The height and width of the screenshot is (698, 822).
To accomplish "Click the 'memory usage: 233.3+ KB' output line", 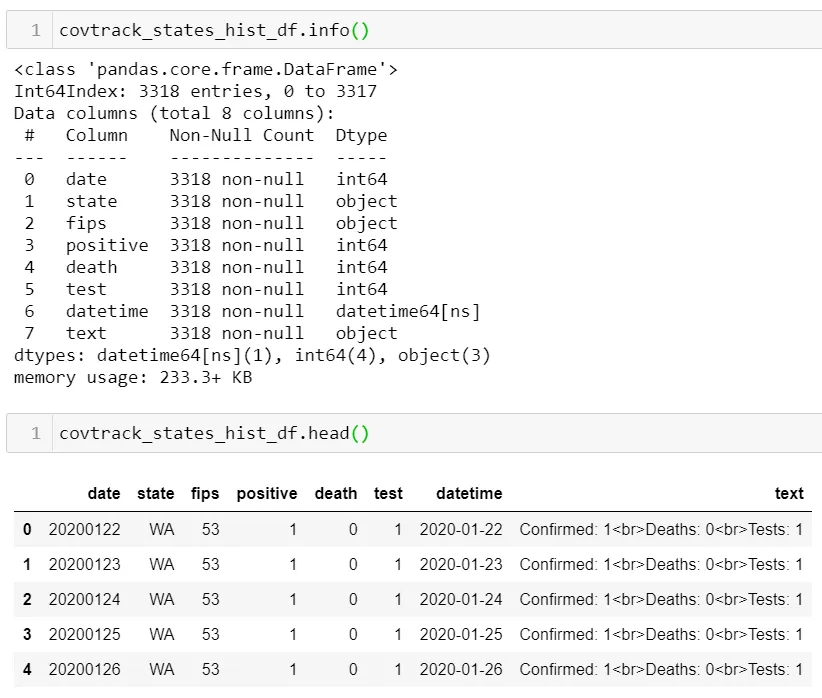I will pos(133,377).
